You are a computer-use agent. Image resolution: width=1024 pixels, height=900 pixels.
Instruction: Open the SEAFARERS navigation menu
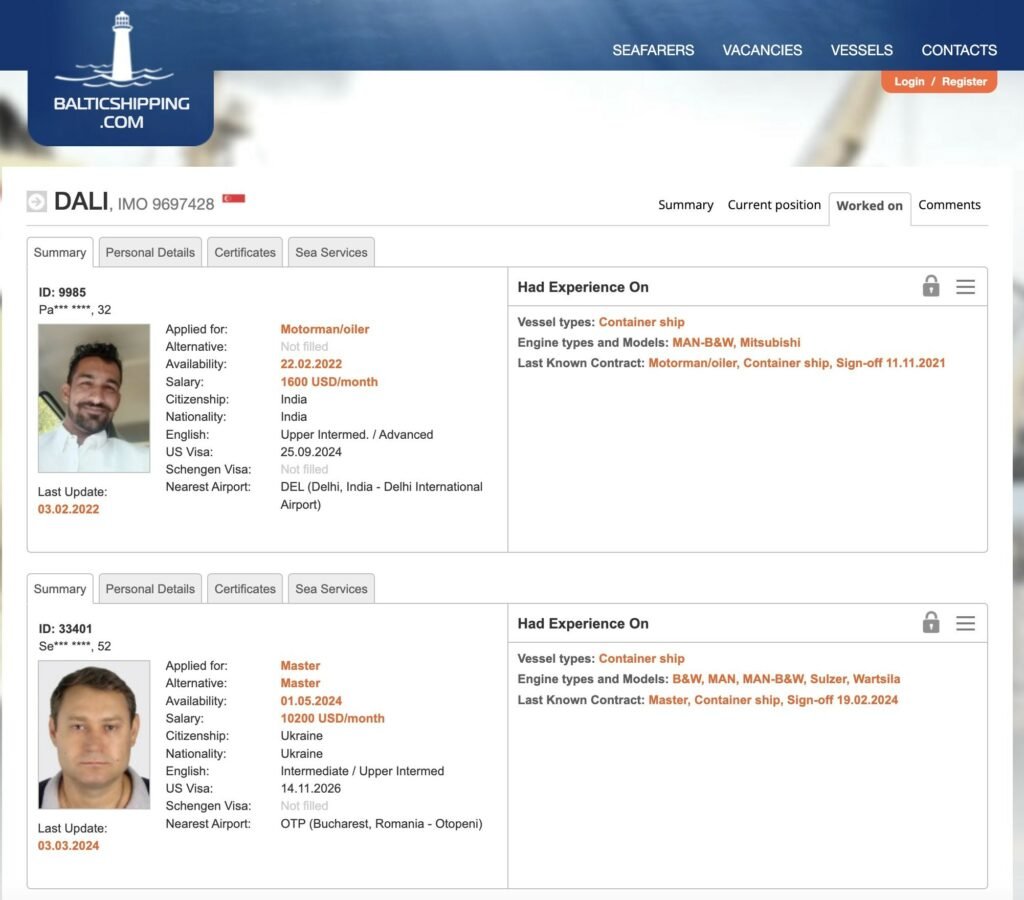tap(653, 50)
